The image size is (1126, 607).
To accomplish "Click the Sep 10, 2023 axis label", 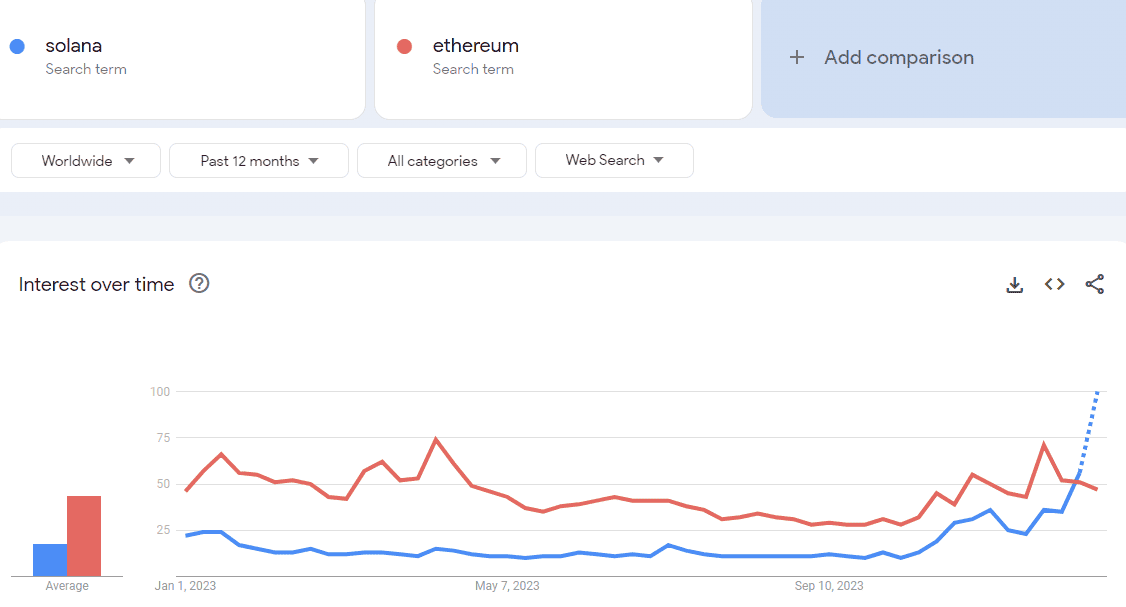I will click(829, 586).
